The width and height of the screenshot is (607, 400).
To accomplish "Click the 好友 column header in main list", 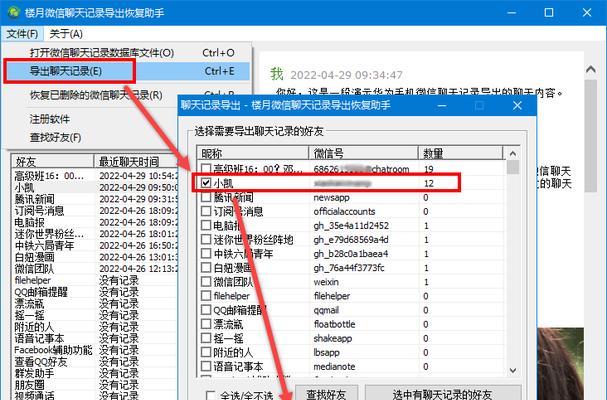I will [53, 161].
